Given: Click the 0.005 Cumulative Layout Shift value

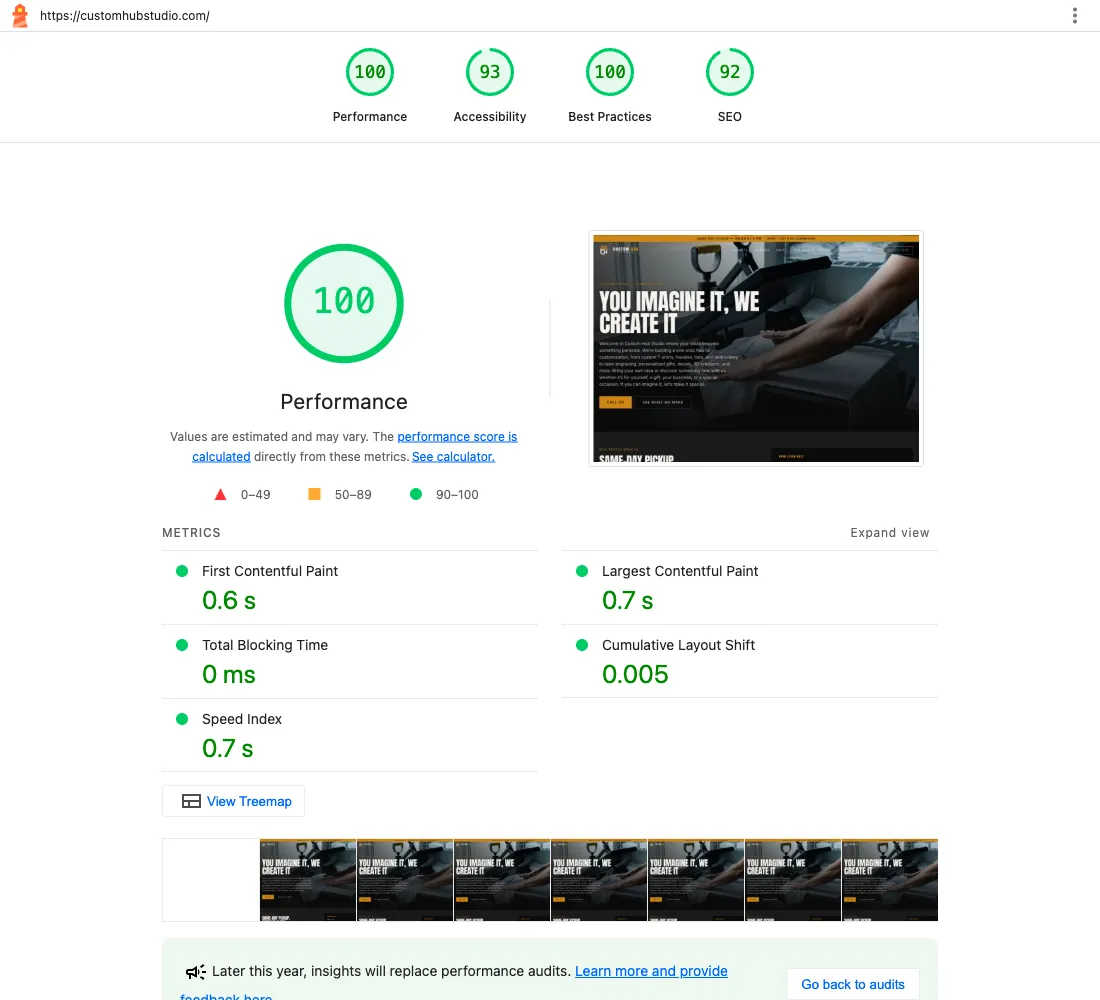Looking at the screenshot, I should 635,674.
